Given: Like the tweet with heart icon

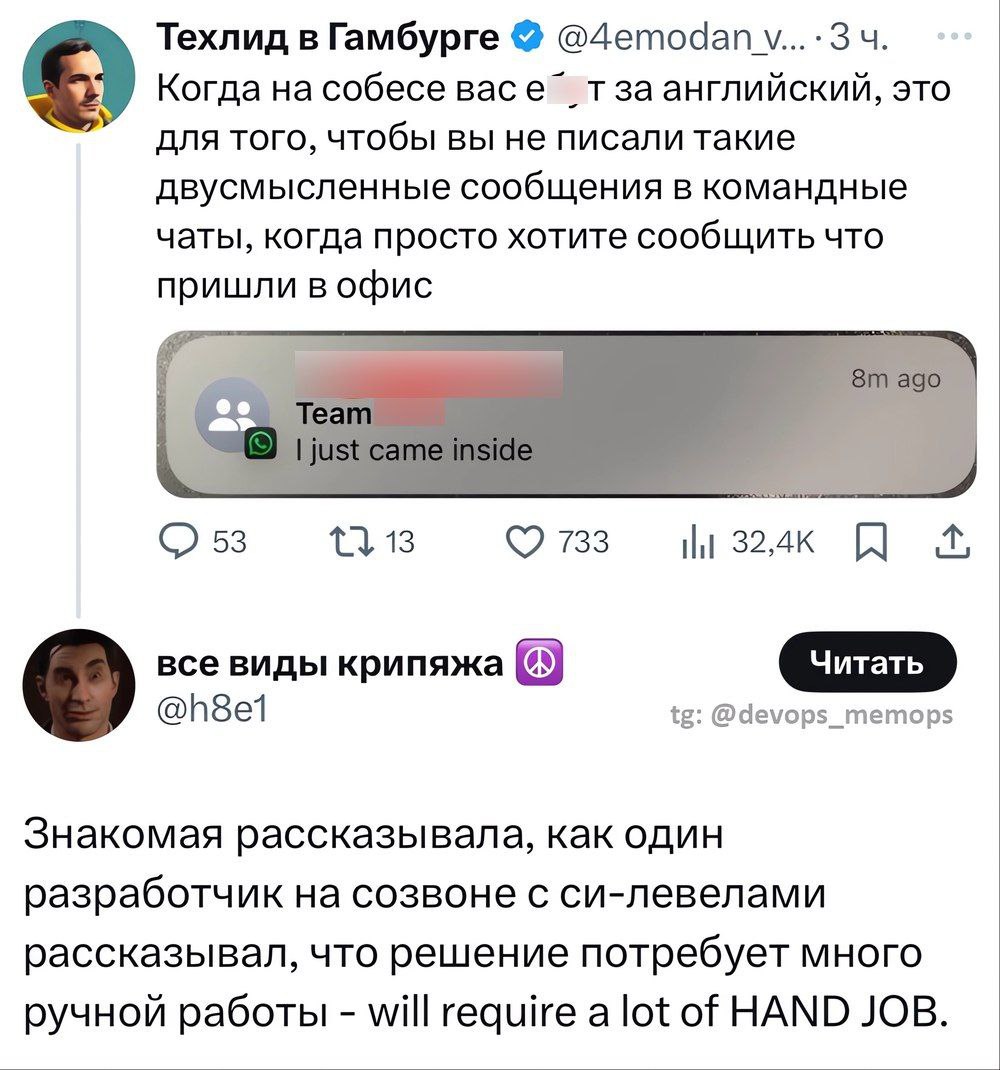Looking at the screenshot, I should [529, 541].
